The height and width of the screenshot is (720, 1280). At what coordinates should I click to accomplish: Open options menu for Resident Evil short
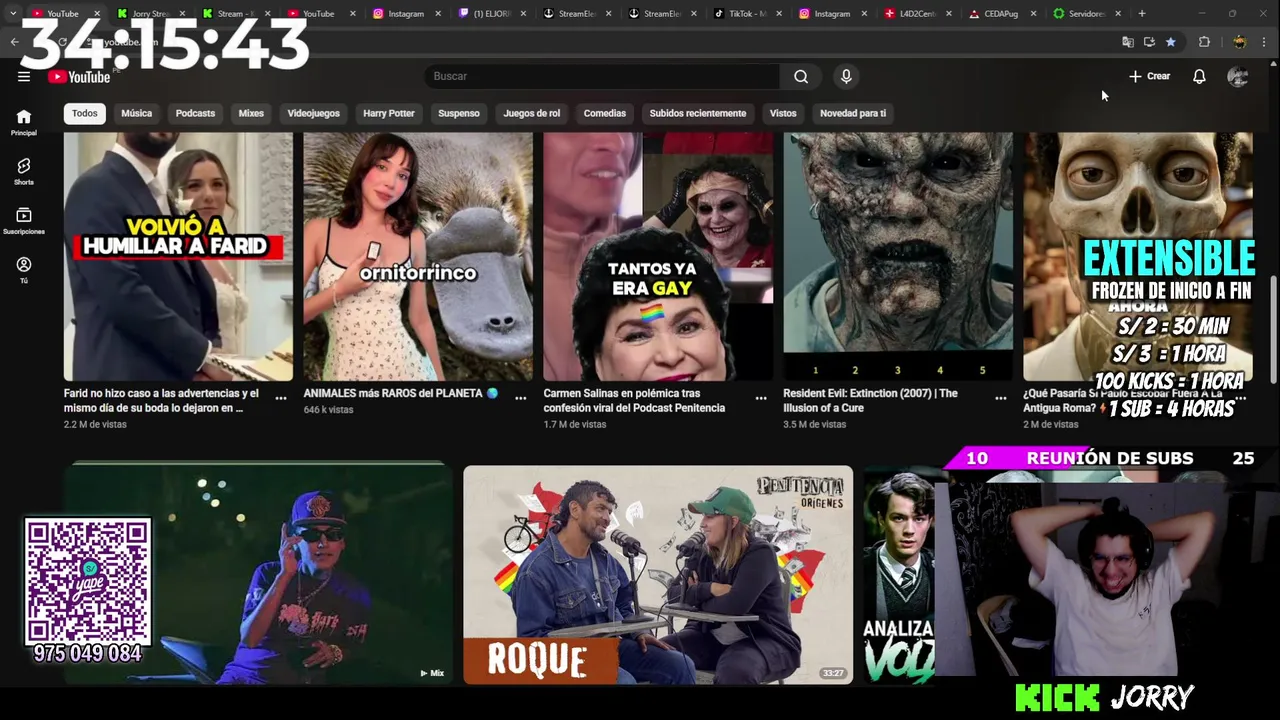point(1000,398)
